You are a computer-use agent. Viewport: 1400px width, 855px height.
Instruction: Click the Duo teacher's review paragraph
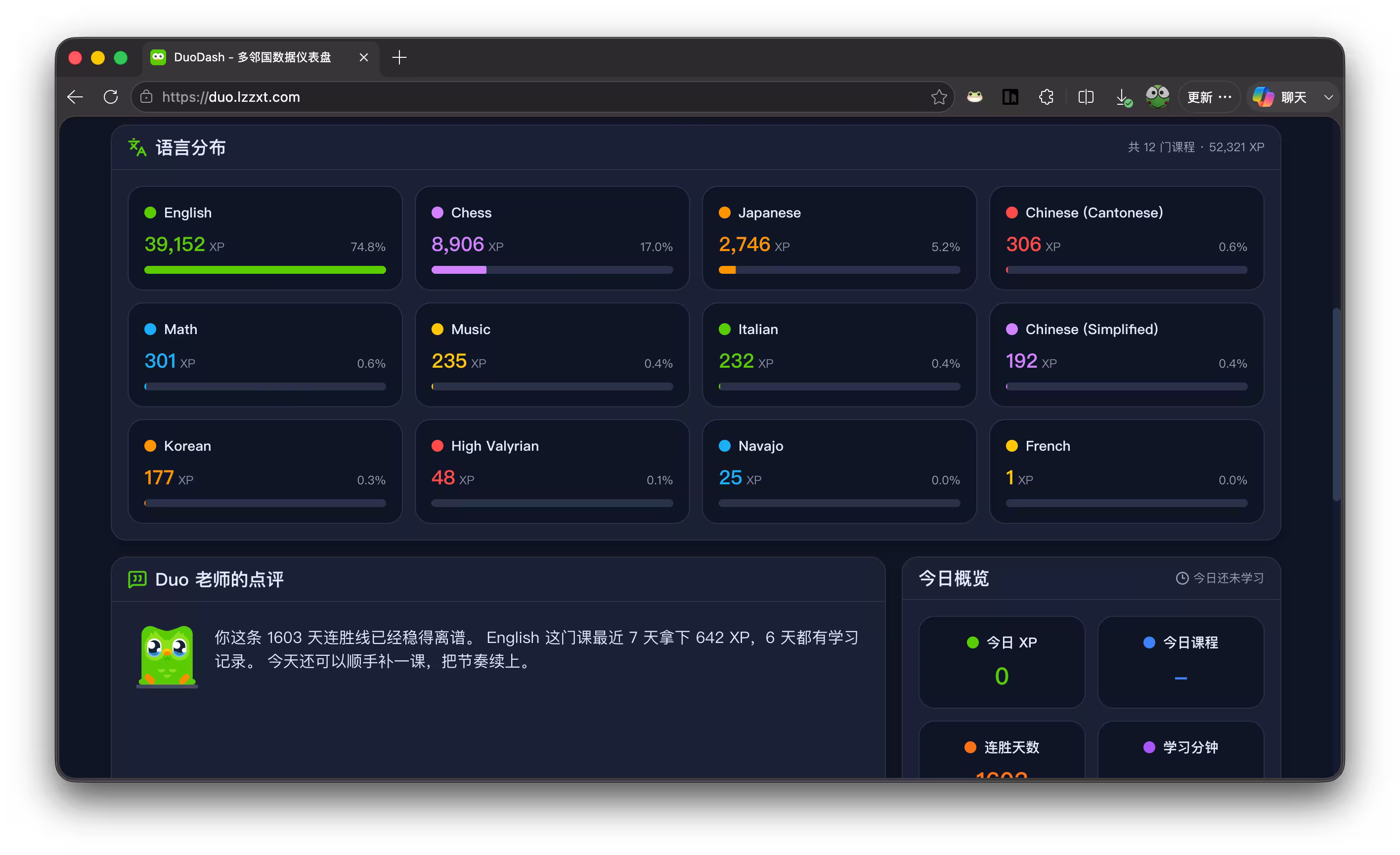536,649
